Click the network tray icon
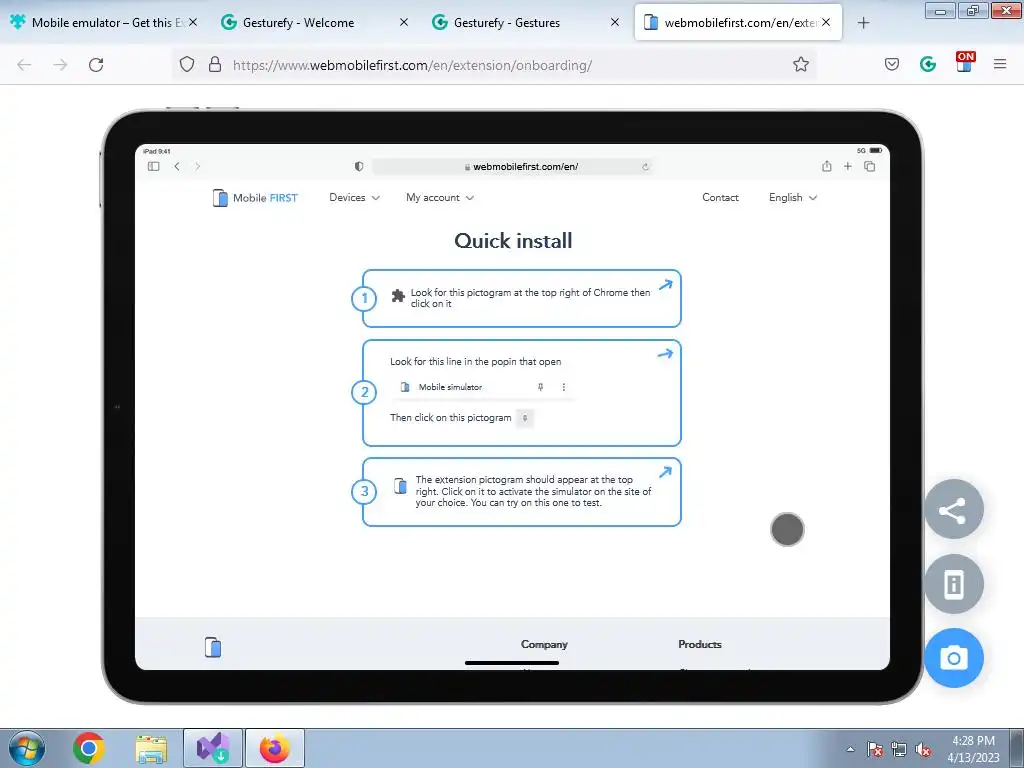The image size is (1024, 768). coord(899,750)
